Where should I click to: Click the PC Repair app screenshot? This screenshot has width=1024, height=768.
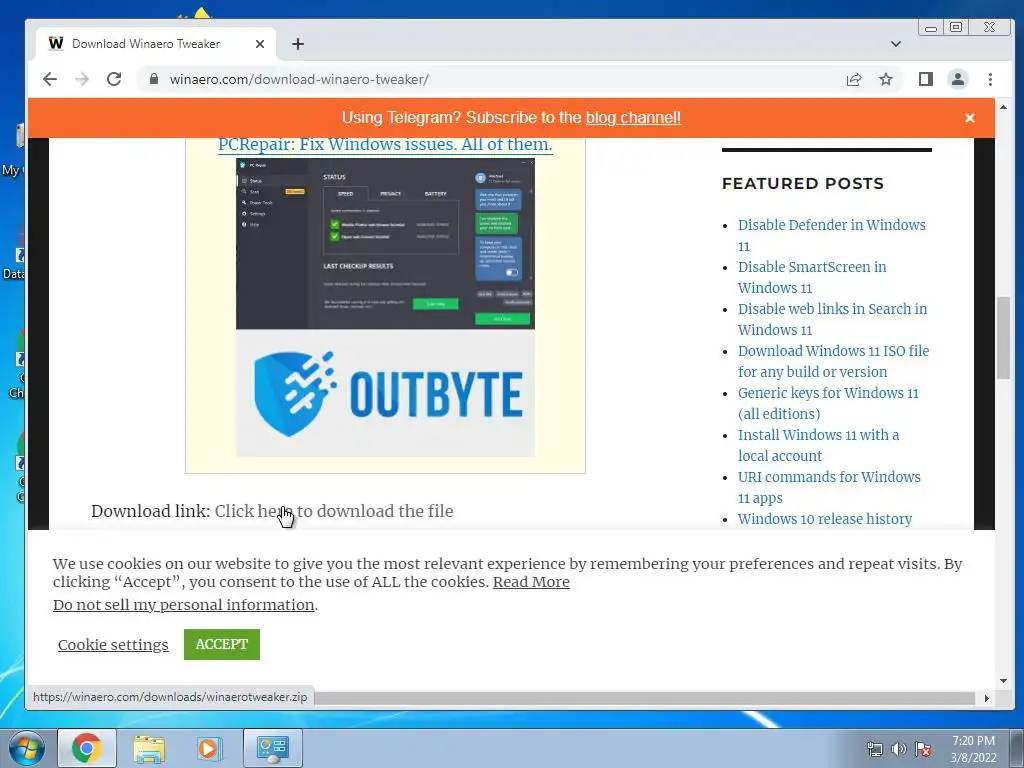[x=385, y=244]
